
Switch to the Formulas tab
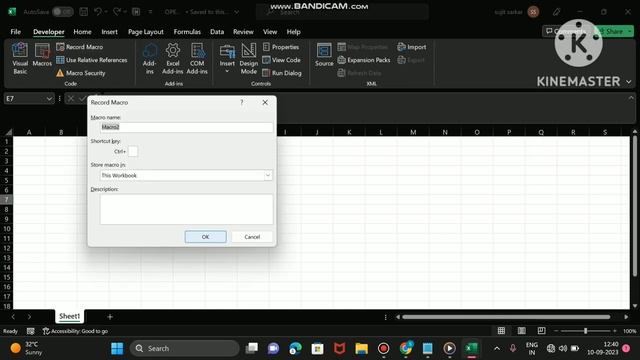coord(187,32)
